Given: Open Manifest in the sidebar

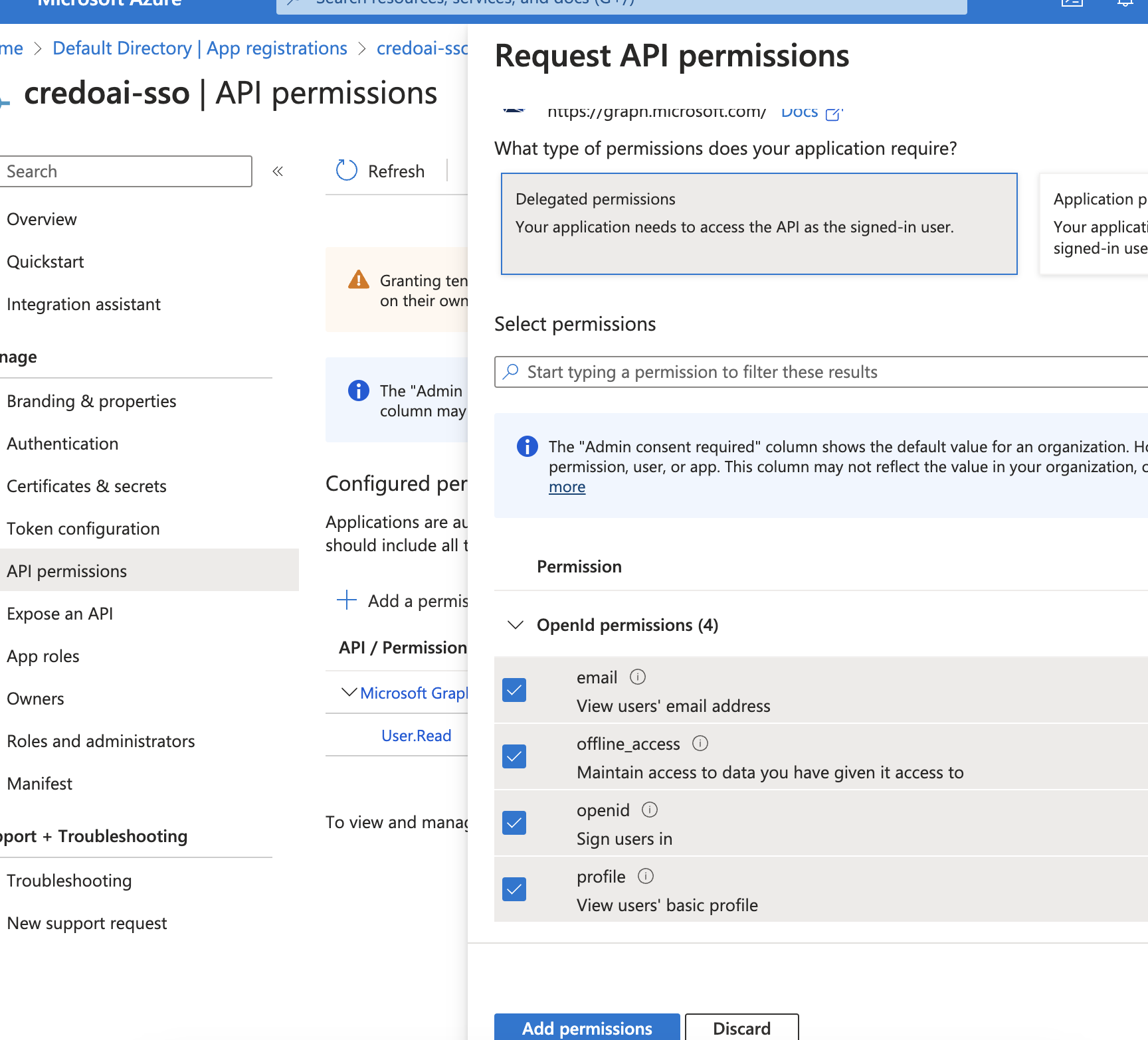Looking at the screenshot, I should [39, 784].
